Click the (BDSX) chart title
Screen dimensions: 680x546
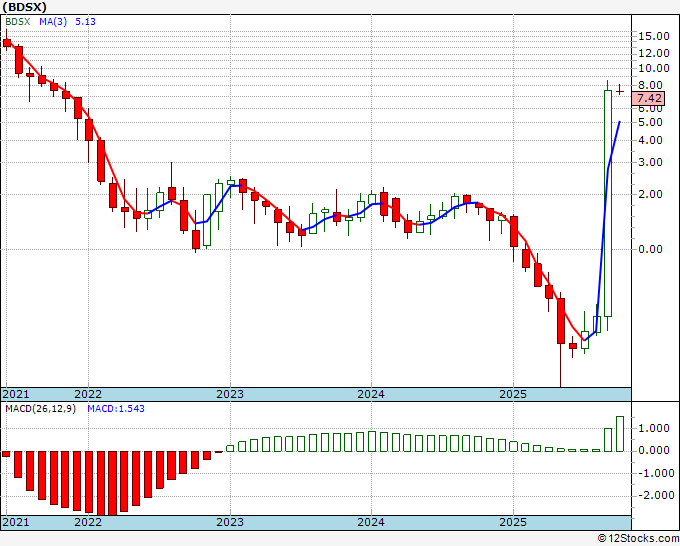(25, 7)
